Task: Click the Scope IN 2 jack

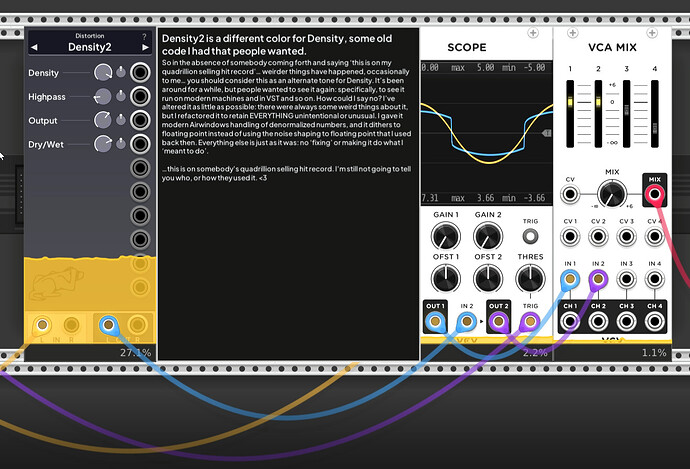Action: [x=466, y=322]
